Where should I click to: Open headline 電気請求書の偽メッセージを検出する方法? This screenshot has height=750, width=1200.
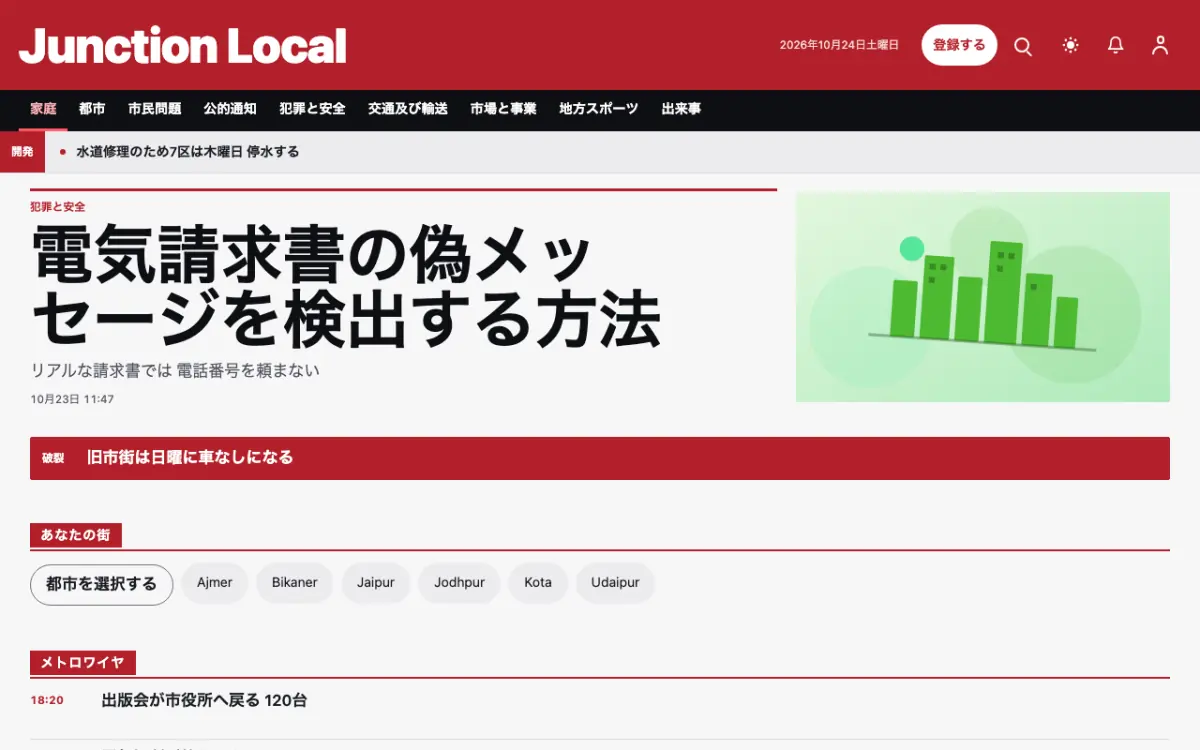coord(346,287)
